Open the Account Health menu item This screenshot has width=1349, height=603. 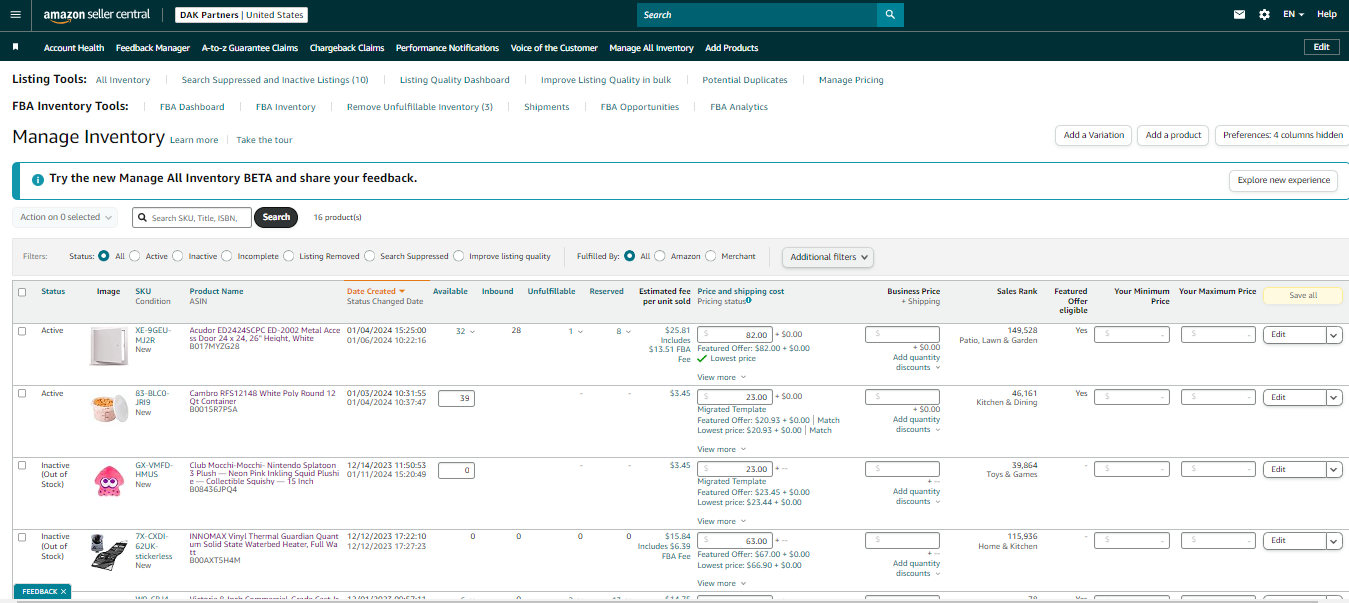(74, 47)
